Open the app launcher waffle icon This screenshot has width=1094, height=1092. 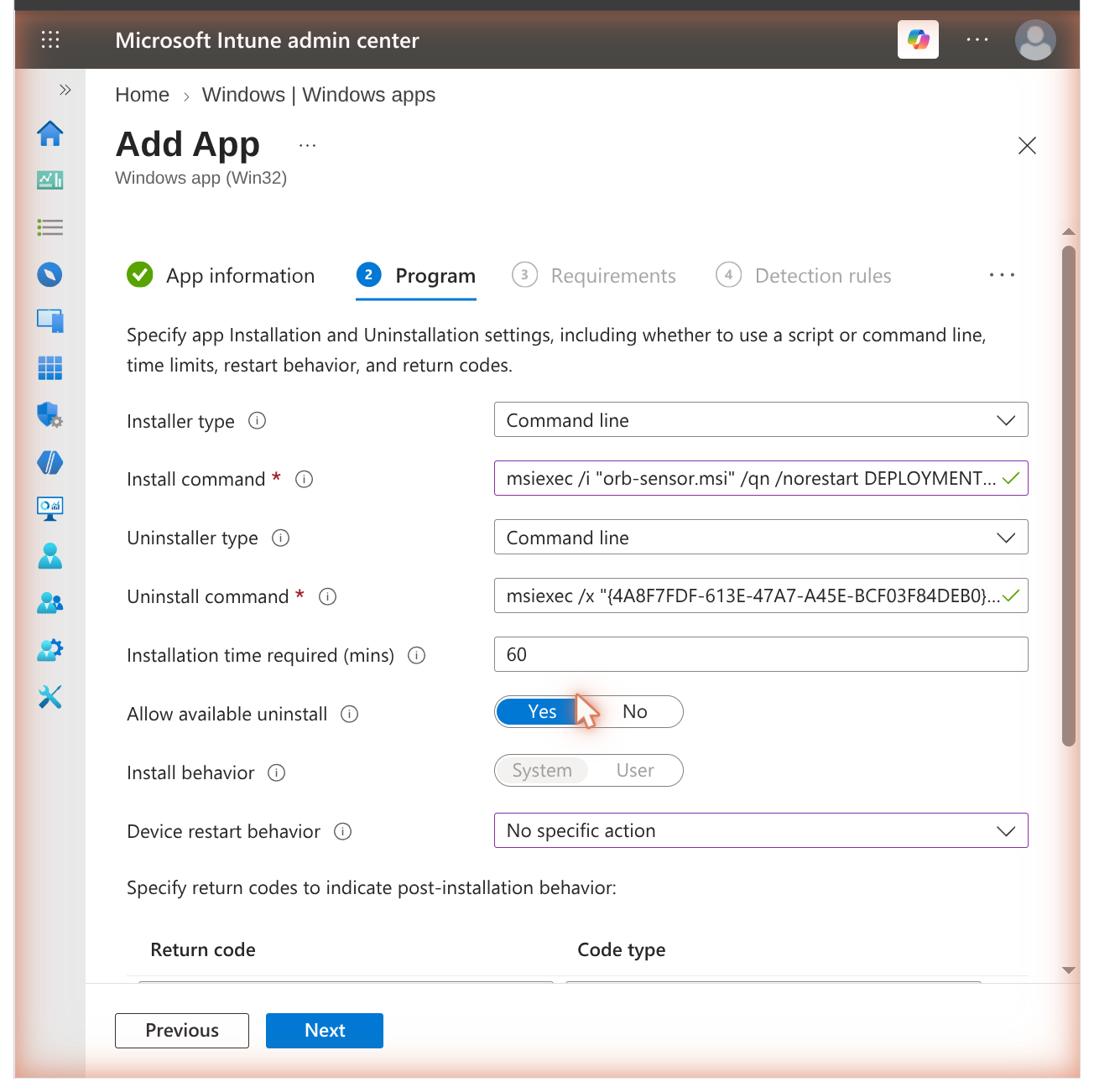coord(50,39)
